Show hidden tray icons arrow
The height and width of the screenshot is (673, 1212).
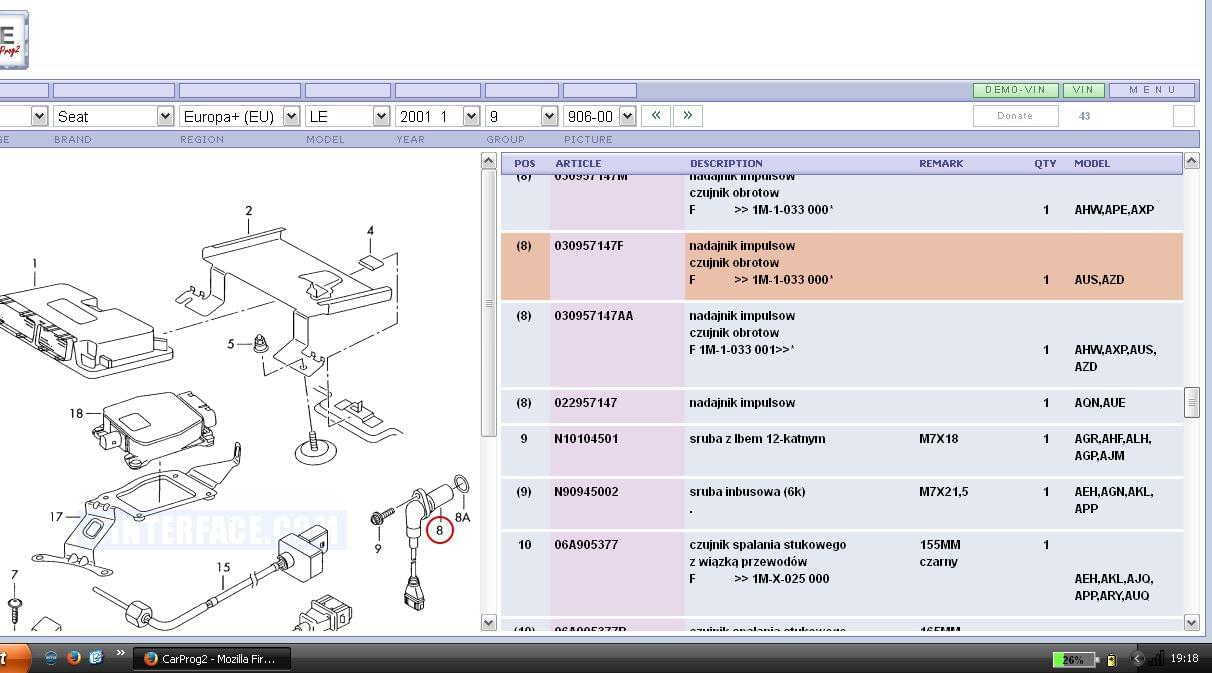click(x=1137, y=659)
